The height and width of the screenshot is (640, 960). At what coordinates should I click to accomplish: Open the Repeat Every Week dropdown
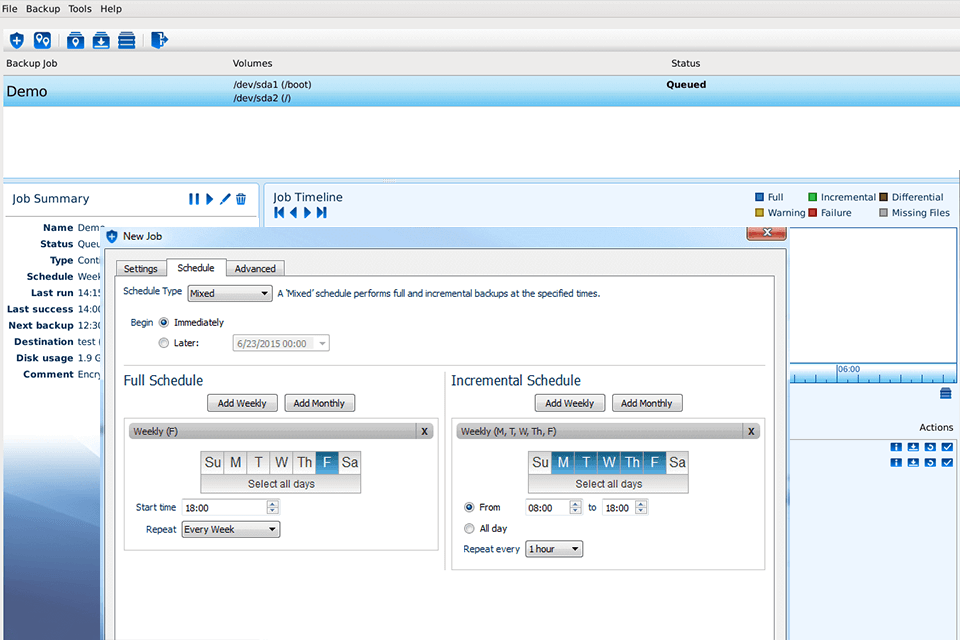coord(230,528)
